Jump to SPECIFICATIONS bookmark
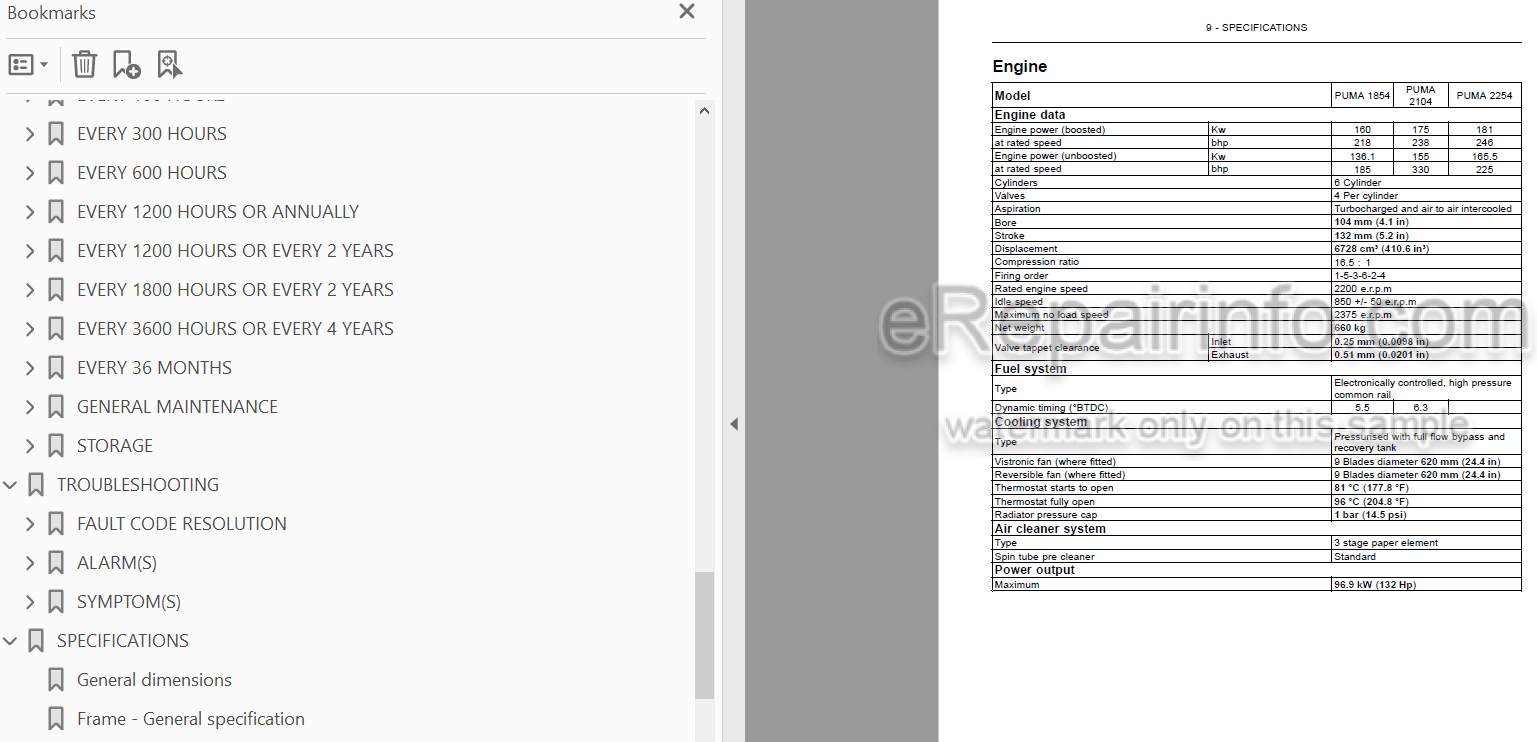The width and height of the screenshot is (1537, 742). (123, 641)
